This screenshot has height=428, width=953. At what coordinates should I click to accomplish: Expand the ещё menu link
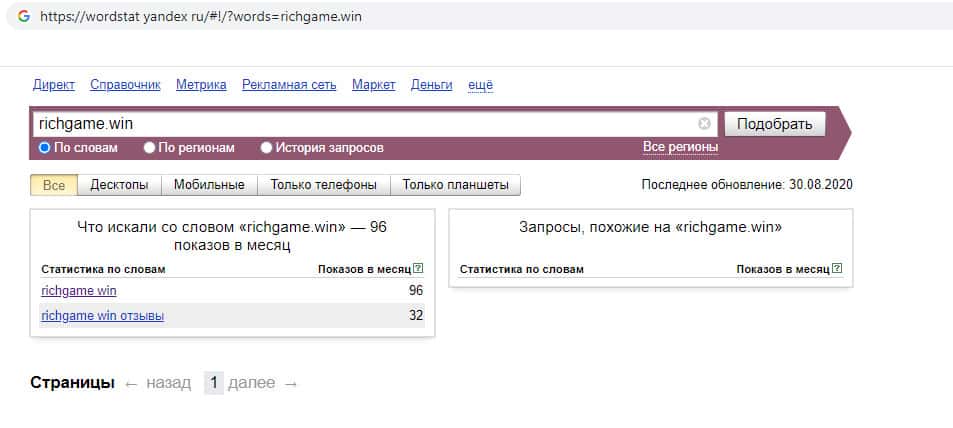[480, 85]
